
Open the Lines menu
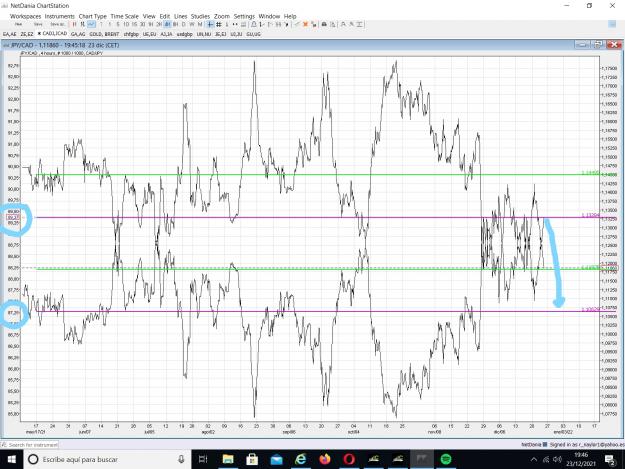[181, 16]
